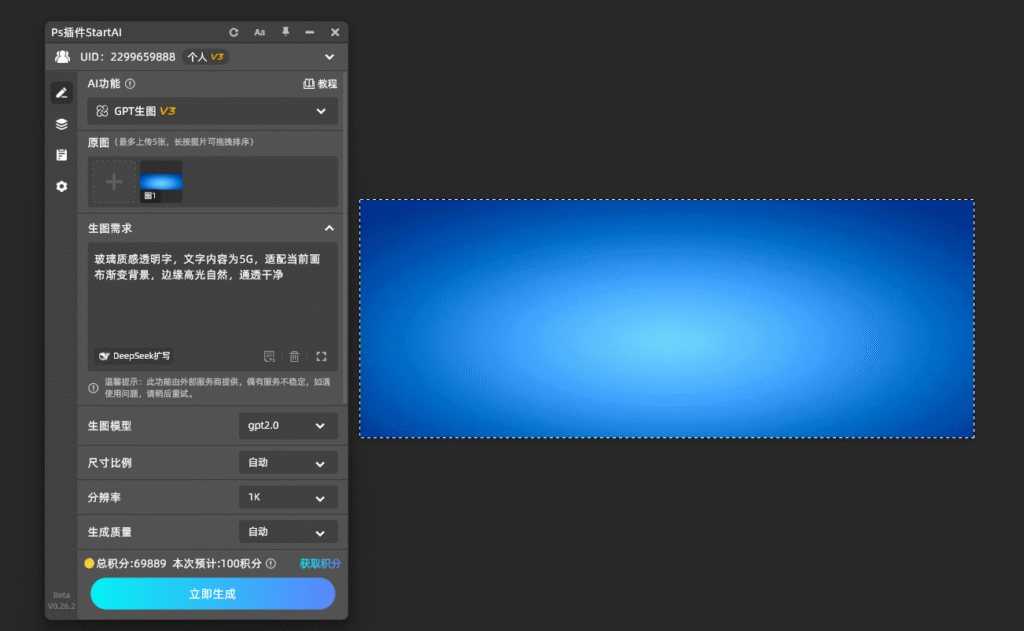Click the 总积分:69889 text

click(131, 563)
